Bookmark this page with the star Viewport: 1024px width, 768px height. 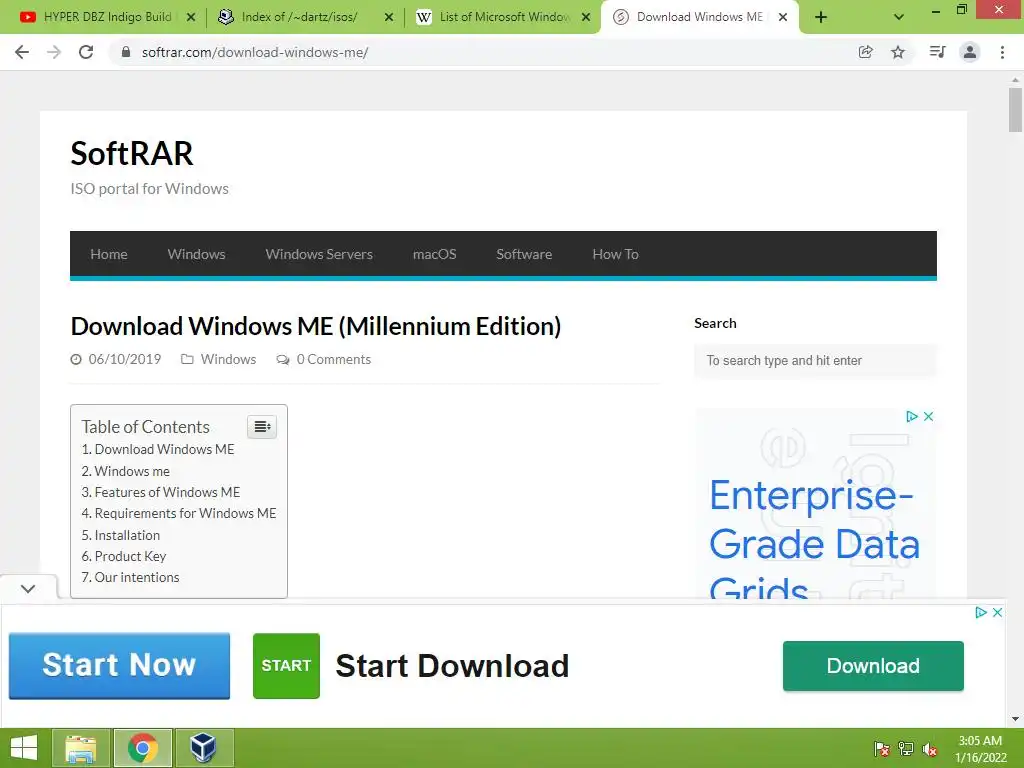click(898, 52)
